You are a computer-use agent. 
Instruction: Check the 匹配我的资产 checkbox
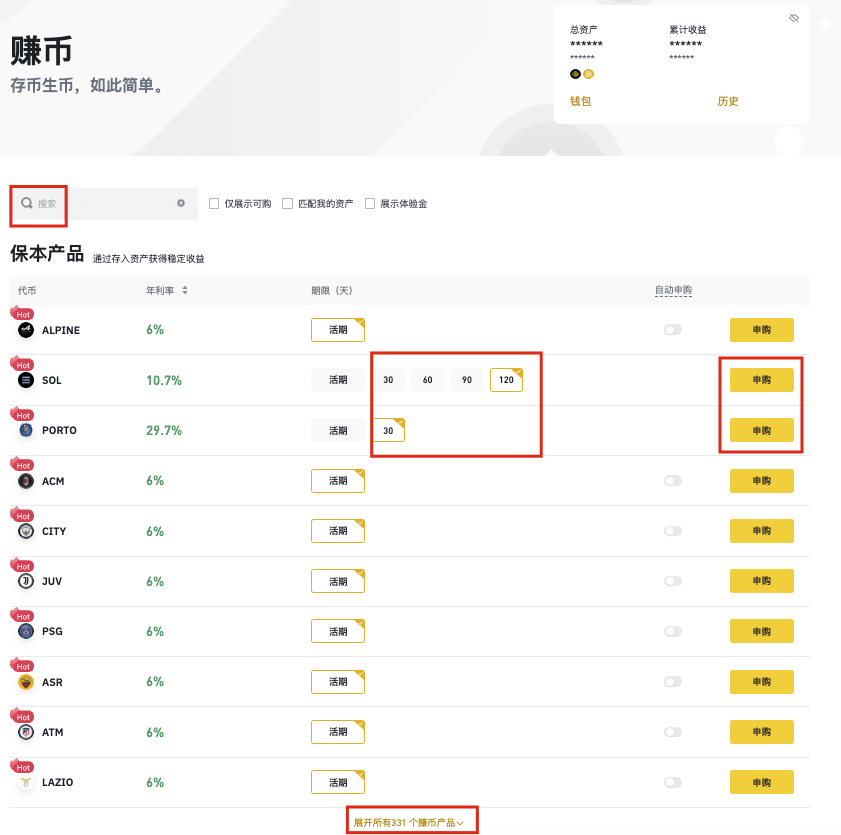287,204
